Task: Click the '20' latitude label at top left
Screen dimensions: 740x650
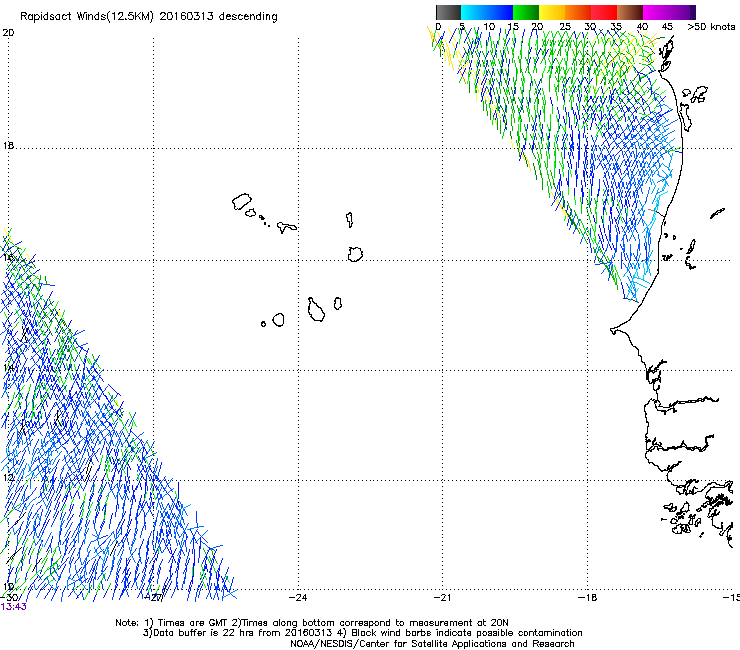Action: pos(8,33)
